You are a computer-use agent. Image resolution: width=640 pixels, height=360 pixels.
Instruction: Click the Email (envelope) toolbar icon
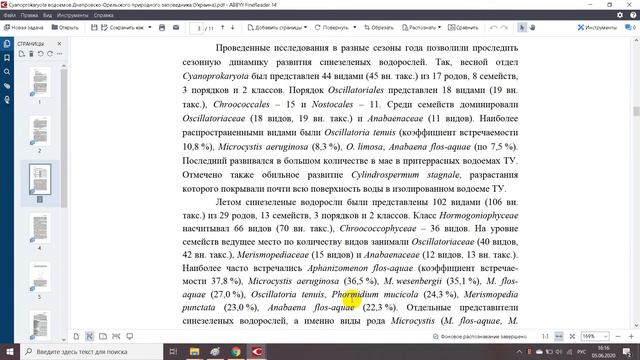tap(176, 27)
